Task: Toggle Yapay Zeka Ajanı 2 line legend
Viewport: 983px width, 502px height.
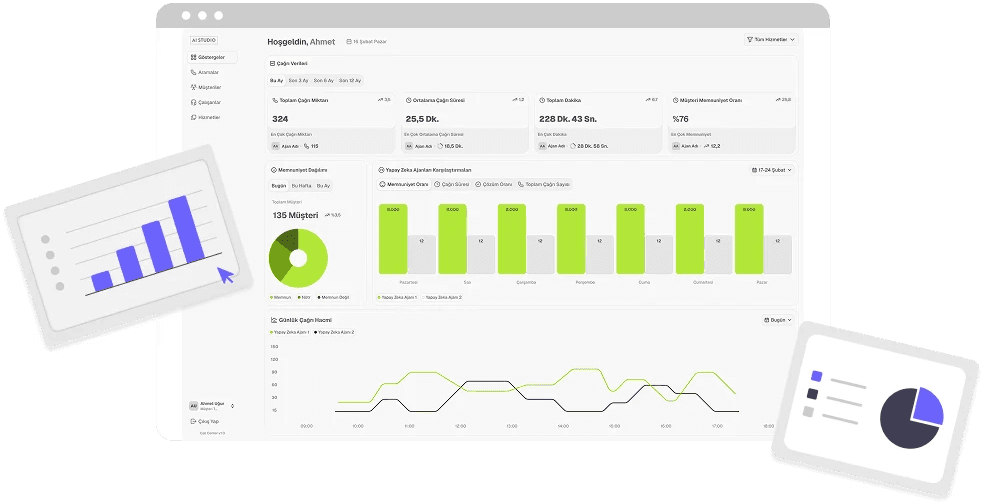Action: (x=334, y=332)
